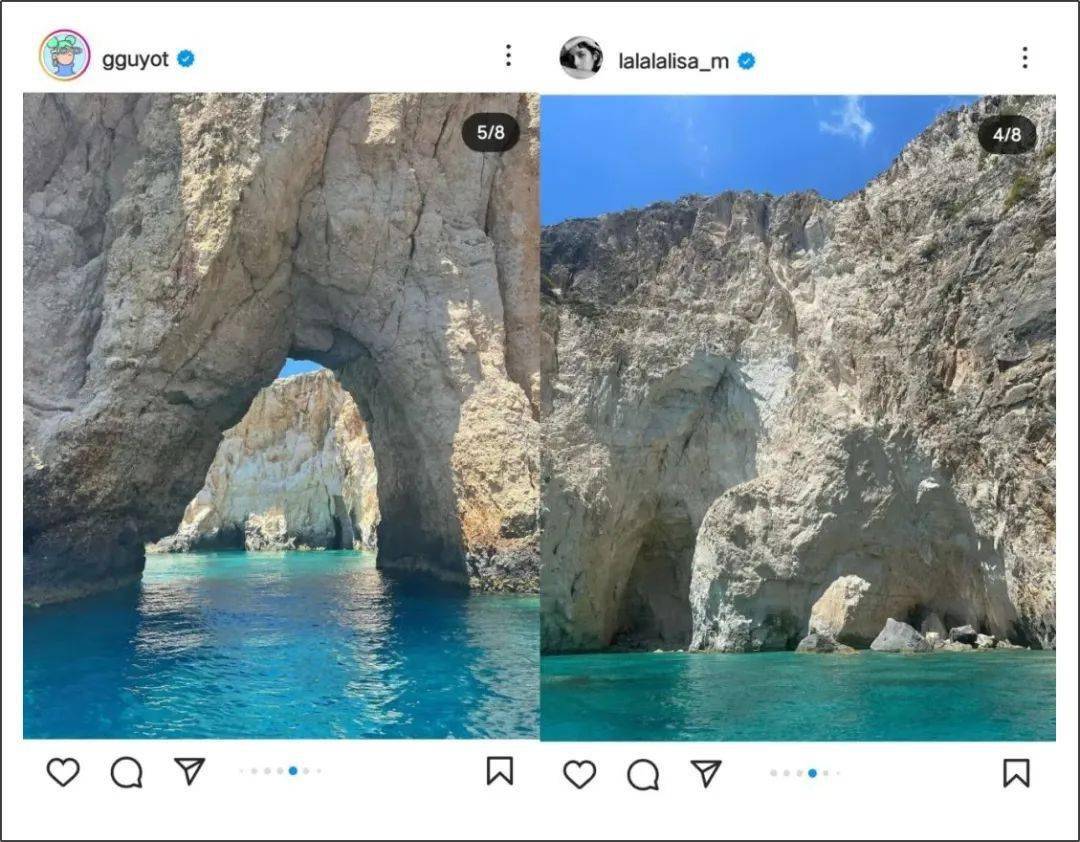The height and width of the screenshot is (842, 1080).
Task: Click the rock arch photo by gguyot
Action: click(x=281, y=415)
